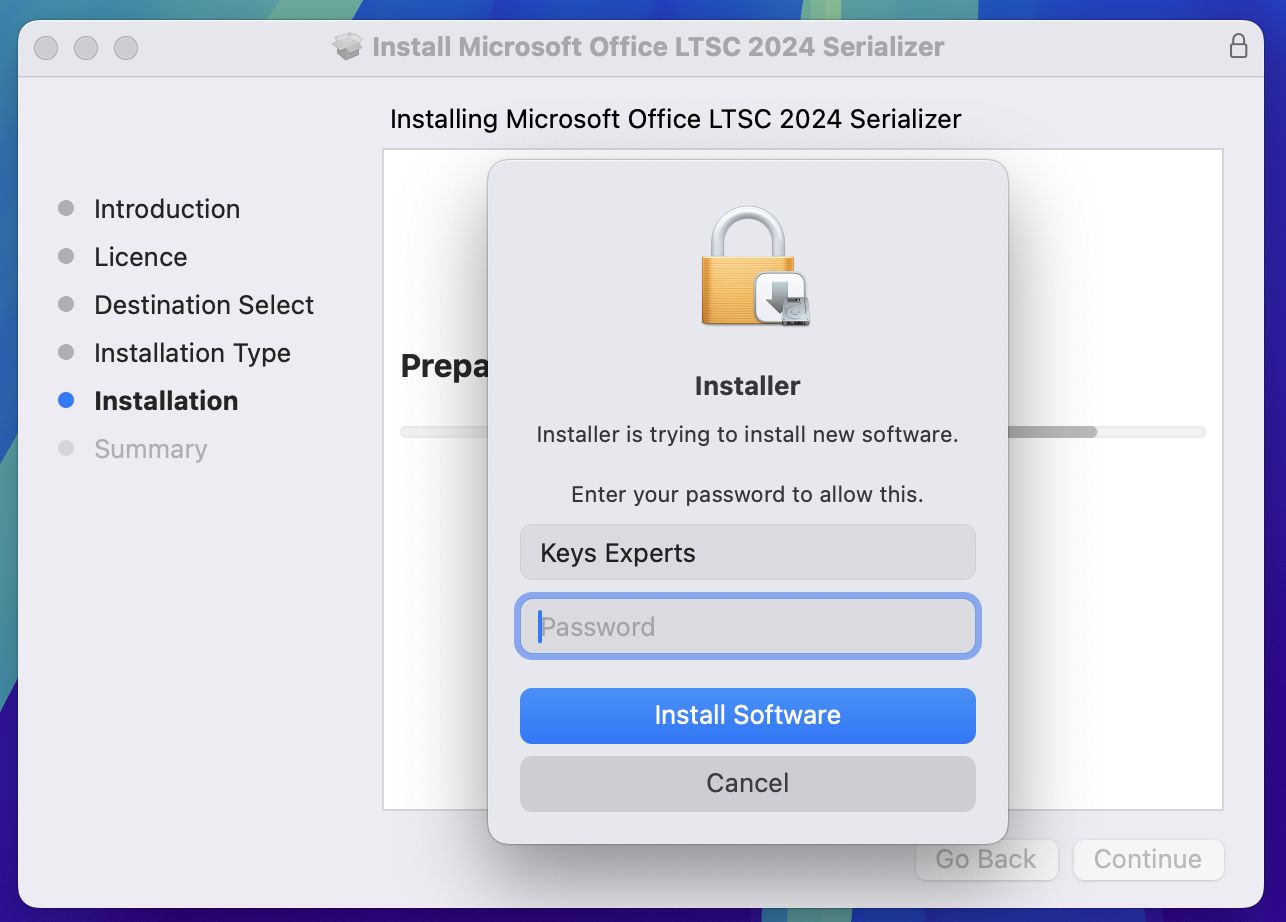The height and width of the screenshot is (922, 1286).
Task: Click the Install Software button
Action: [x=747, y=715]
